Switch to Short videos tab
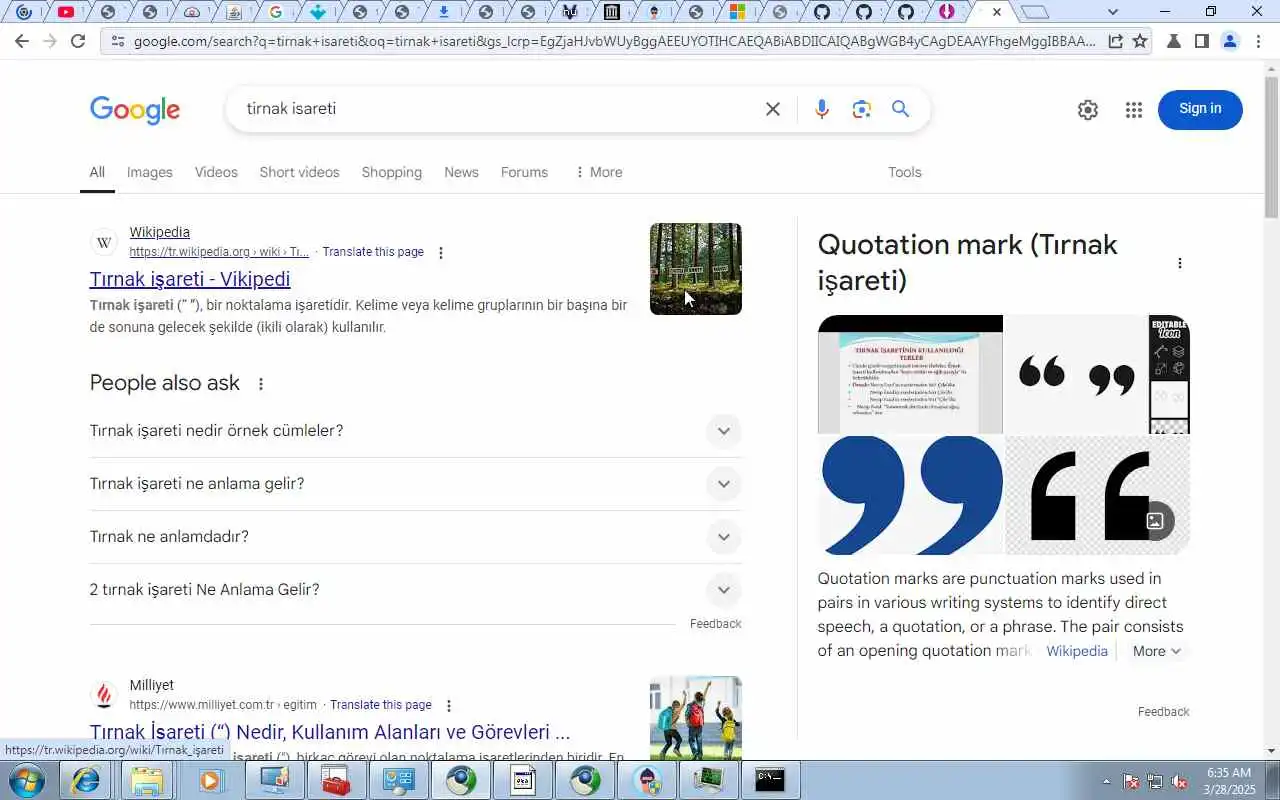Viewport: 1280px width, 800px height. (x=299, y=172)
